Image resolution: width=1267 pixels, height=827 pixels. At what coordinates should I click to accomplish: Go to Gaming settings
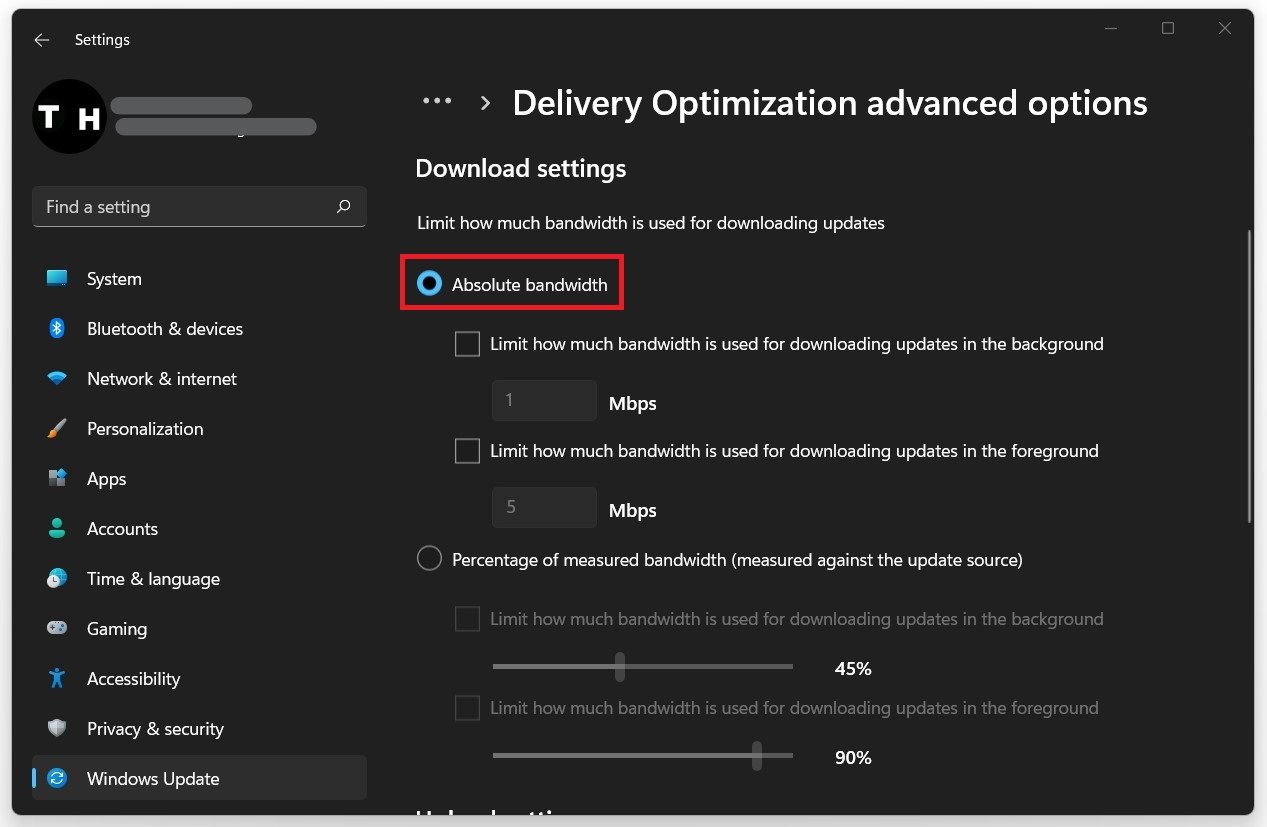pyautogui.click(x=200, y=629)
